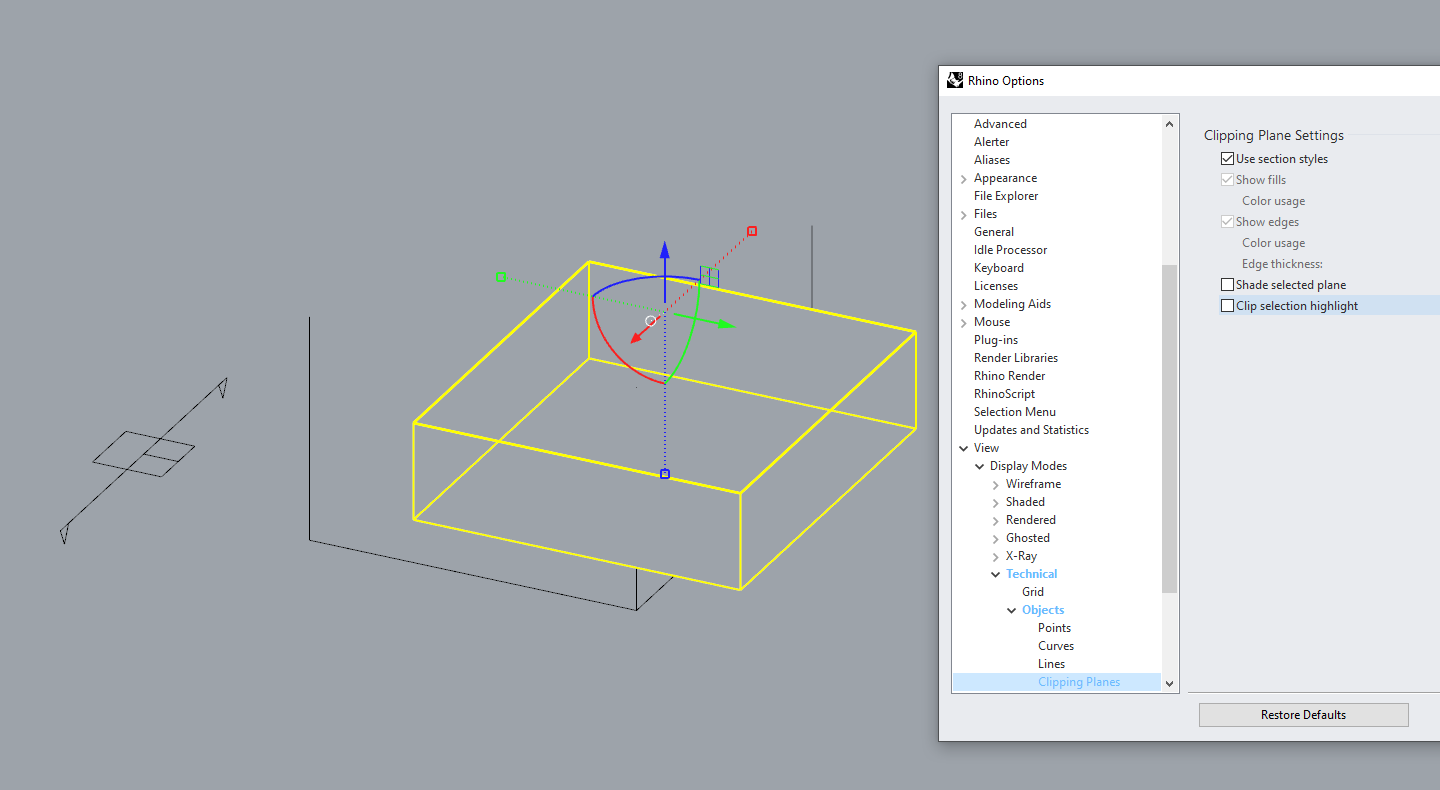Collapse the Objects tree under Technical
The height and width of the screenshot is (790, 1440).
tap(1011, 609)
